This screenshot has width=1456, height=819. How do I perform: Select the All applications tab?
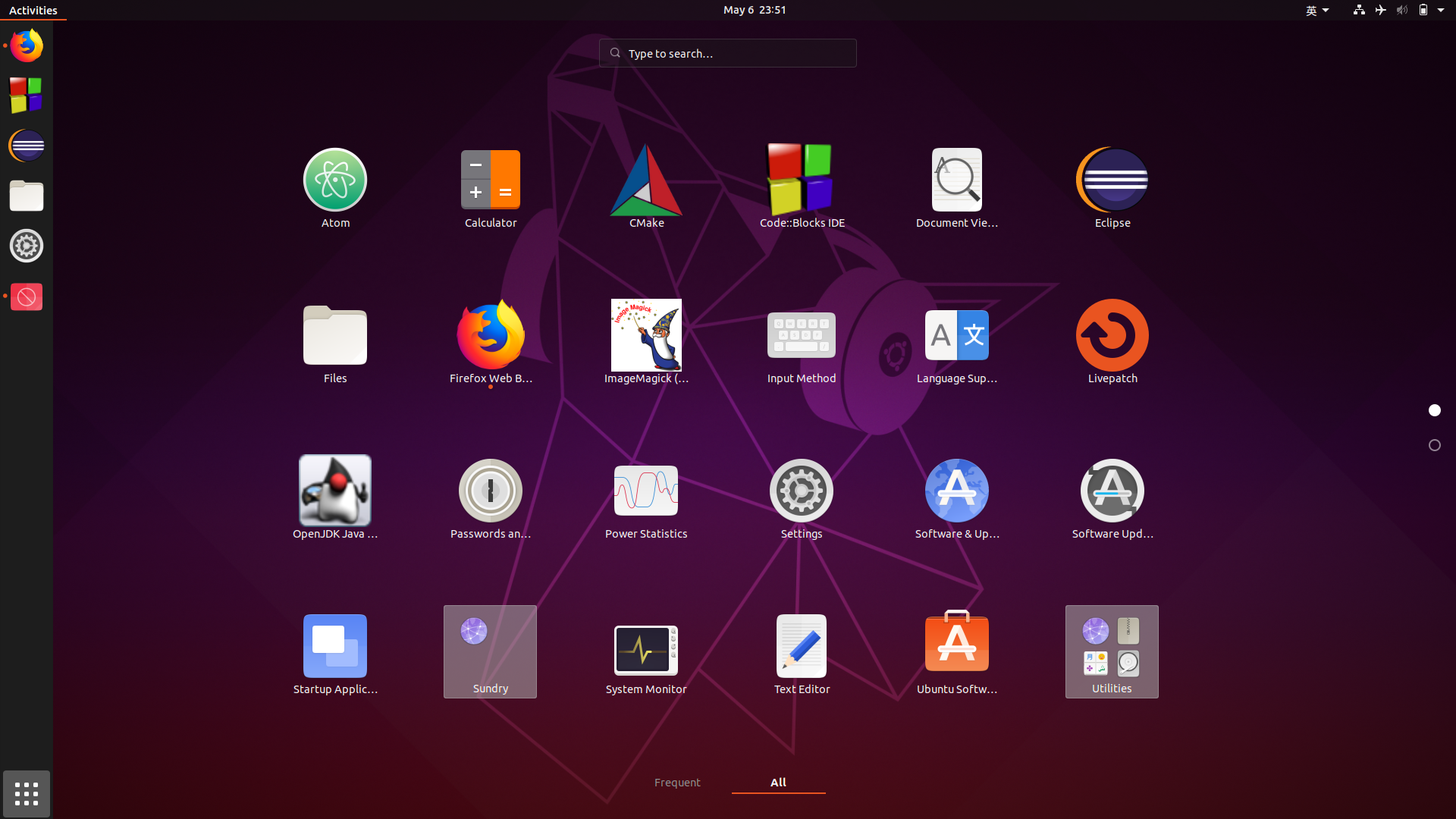779,783
